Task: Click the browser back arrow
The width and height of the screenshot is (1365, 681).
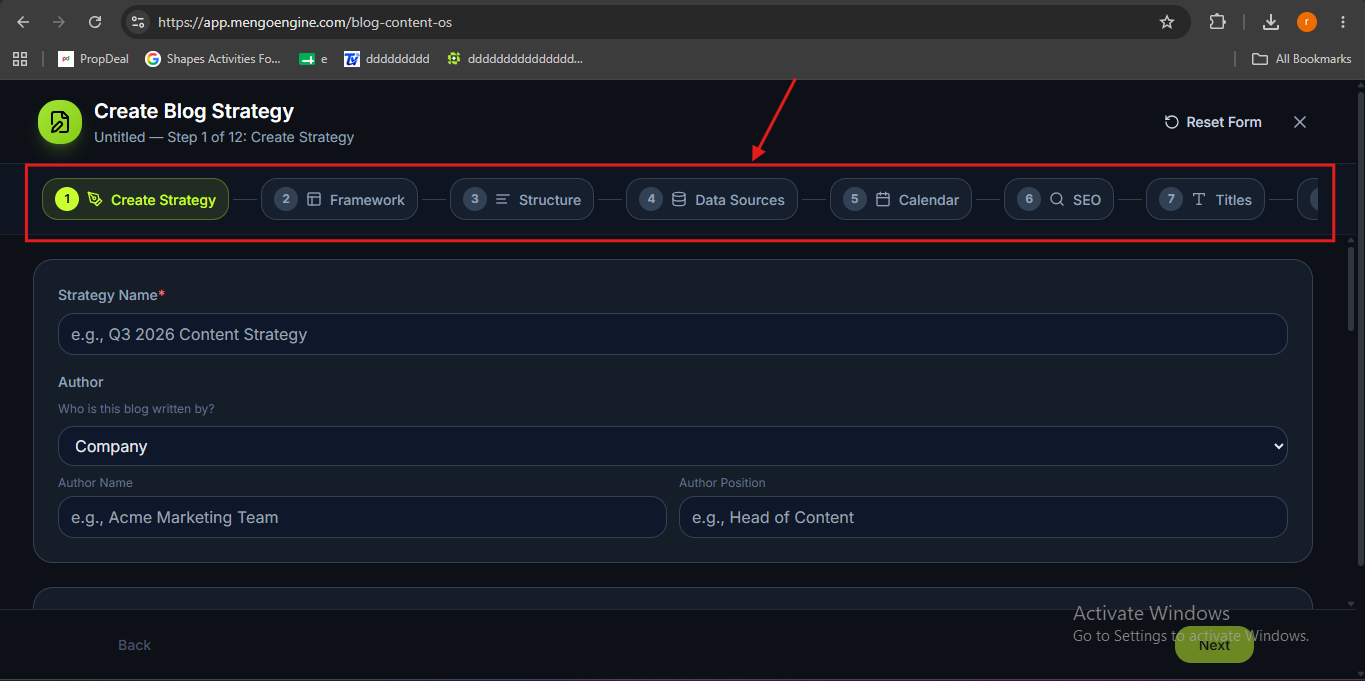Action: coord(23,22)
